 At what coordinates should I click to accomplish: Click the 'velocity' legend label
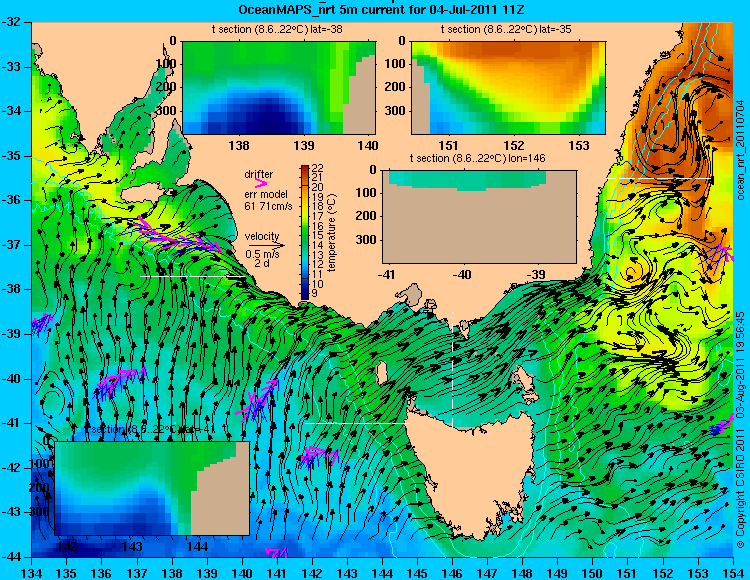pos(262,236)
